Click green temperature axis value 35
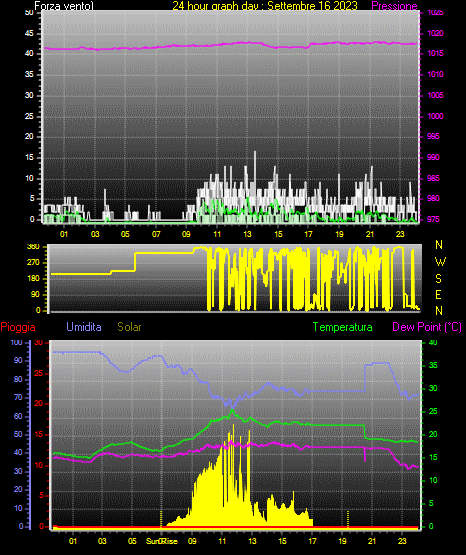This screenshot has height=555, width=466. [433, 365]
